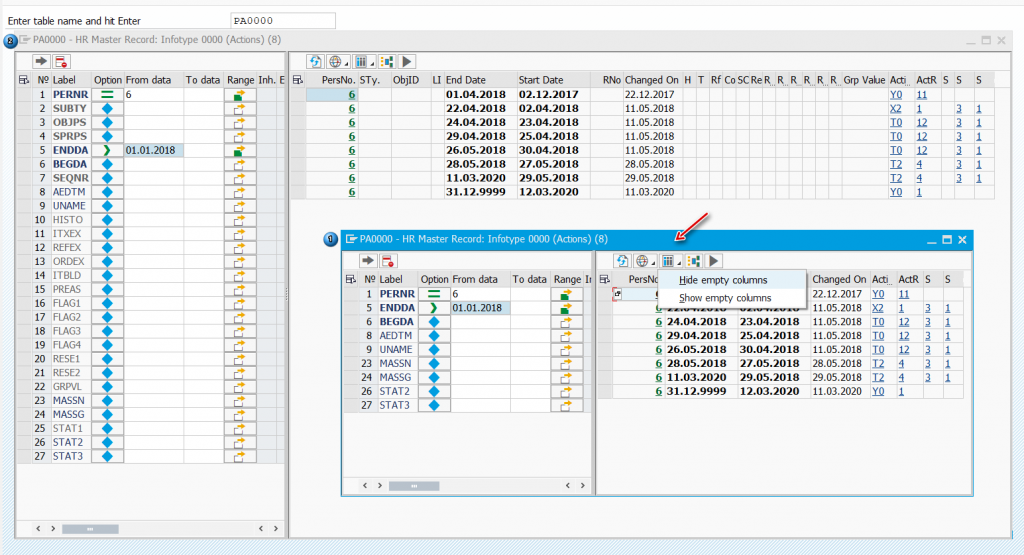Image resolution: width=1024 pixels, height=555 pixels.
Task: Click the Option diamond of the front window's MASSN row
Action: pyautogui.click(x=434, y=363)
